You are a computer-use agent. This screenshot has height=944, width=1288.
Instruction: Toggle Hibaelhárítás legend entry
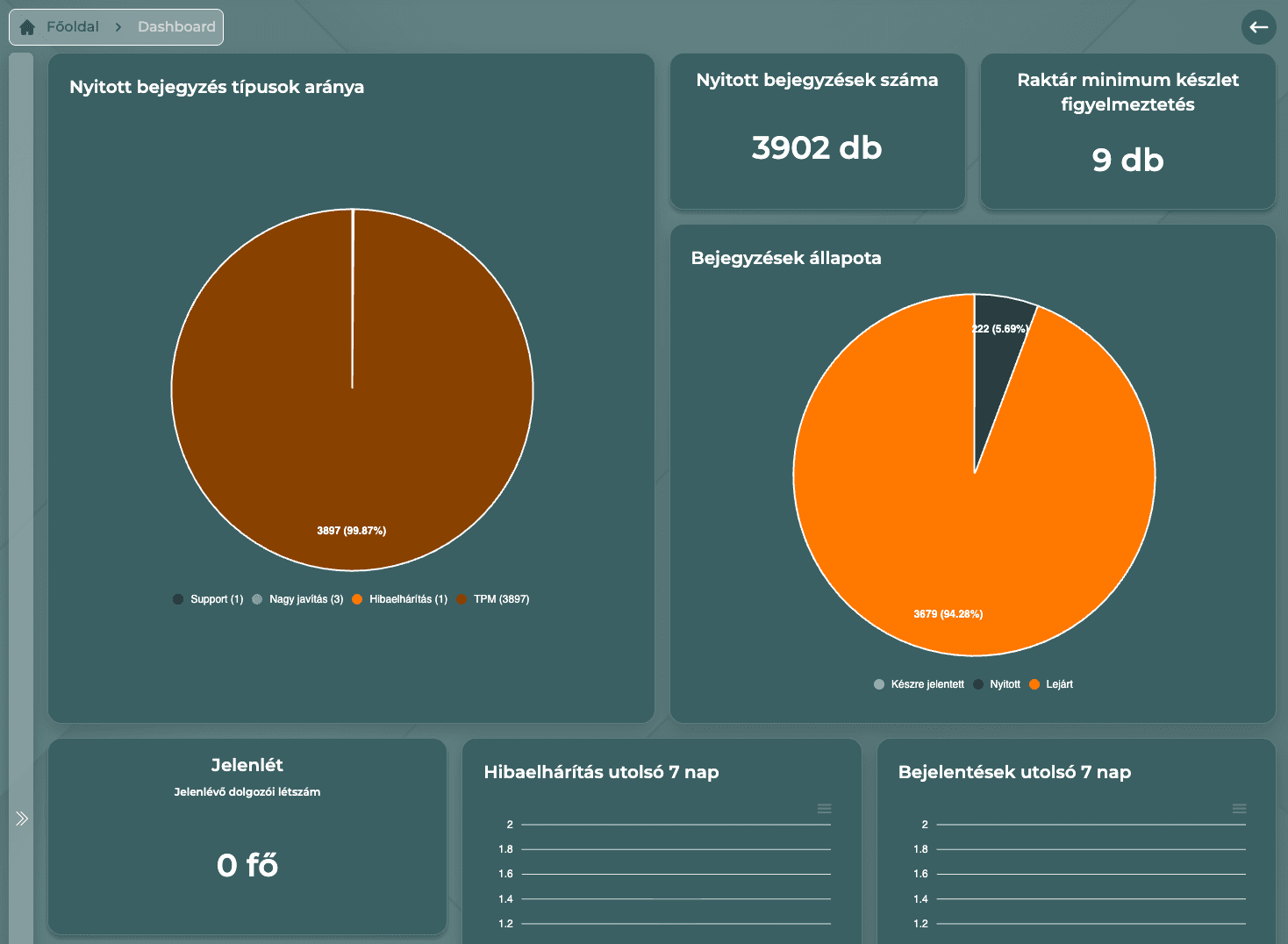[x=400, y=599]
